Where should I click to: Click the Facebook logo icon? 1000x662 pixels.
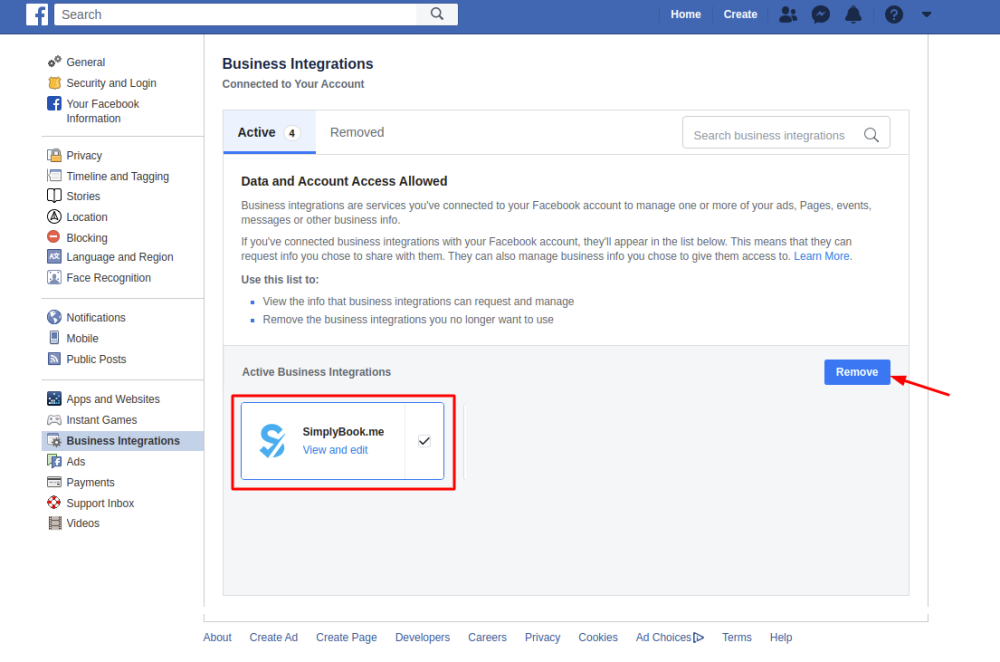pyautogui.click(x=37, y=14)
